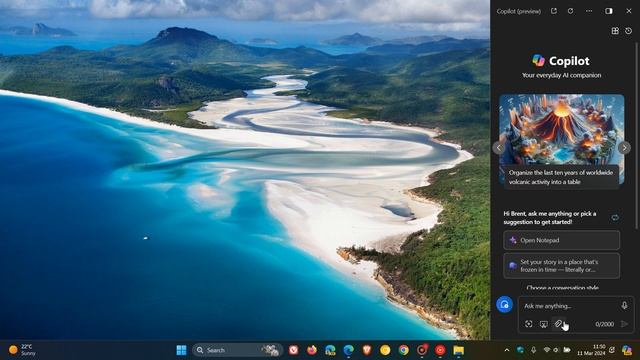Open the Windows Start menu
Screen dimensions: 640x360
[x=181, y=350]
